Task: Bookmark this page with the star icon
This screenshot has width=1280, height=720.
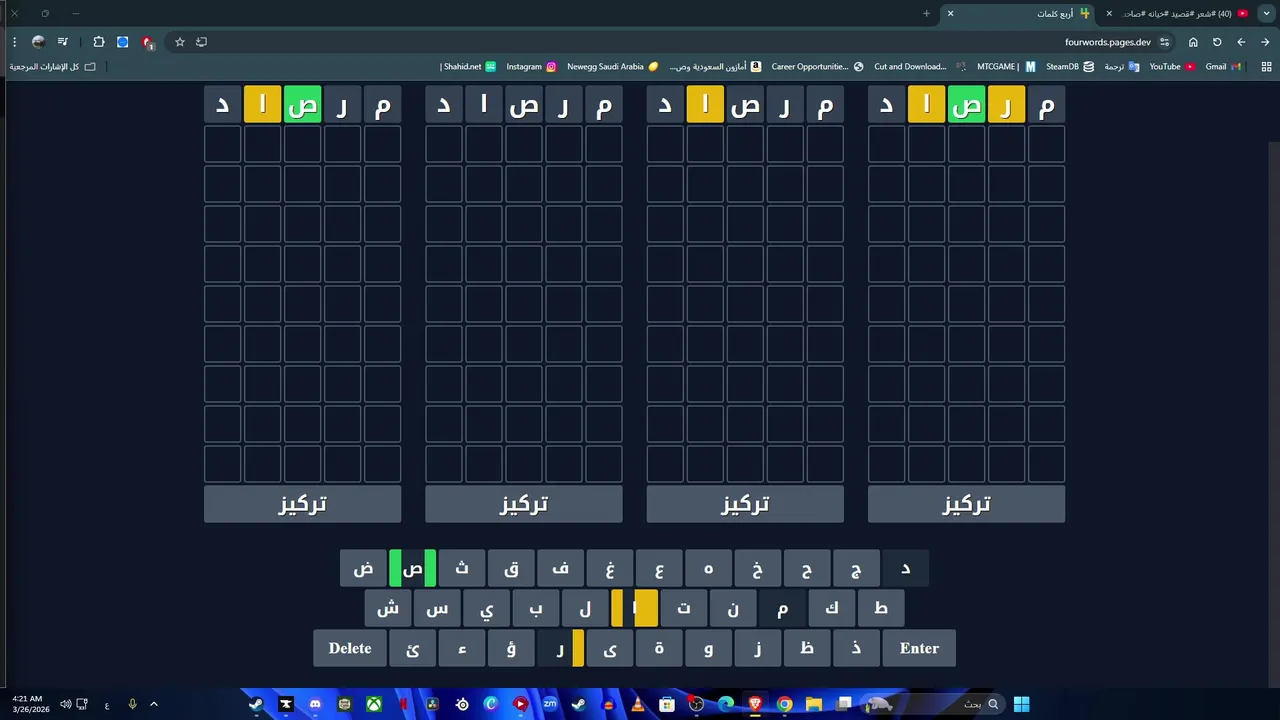Action: click(180, 42)
